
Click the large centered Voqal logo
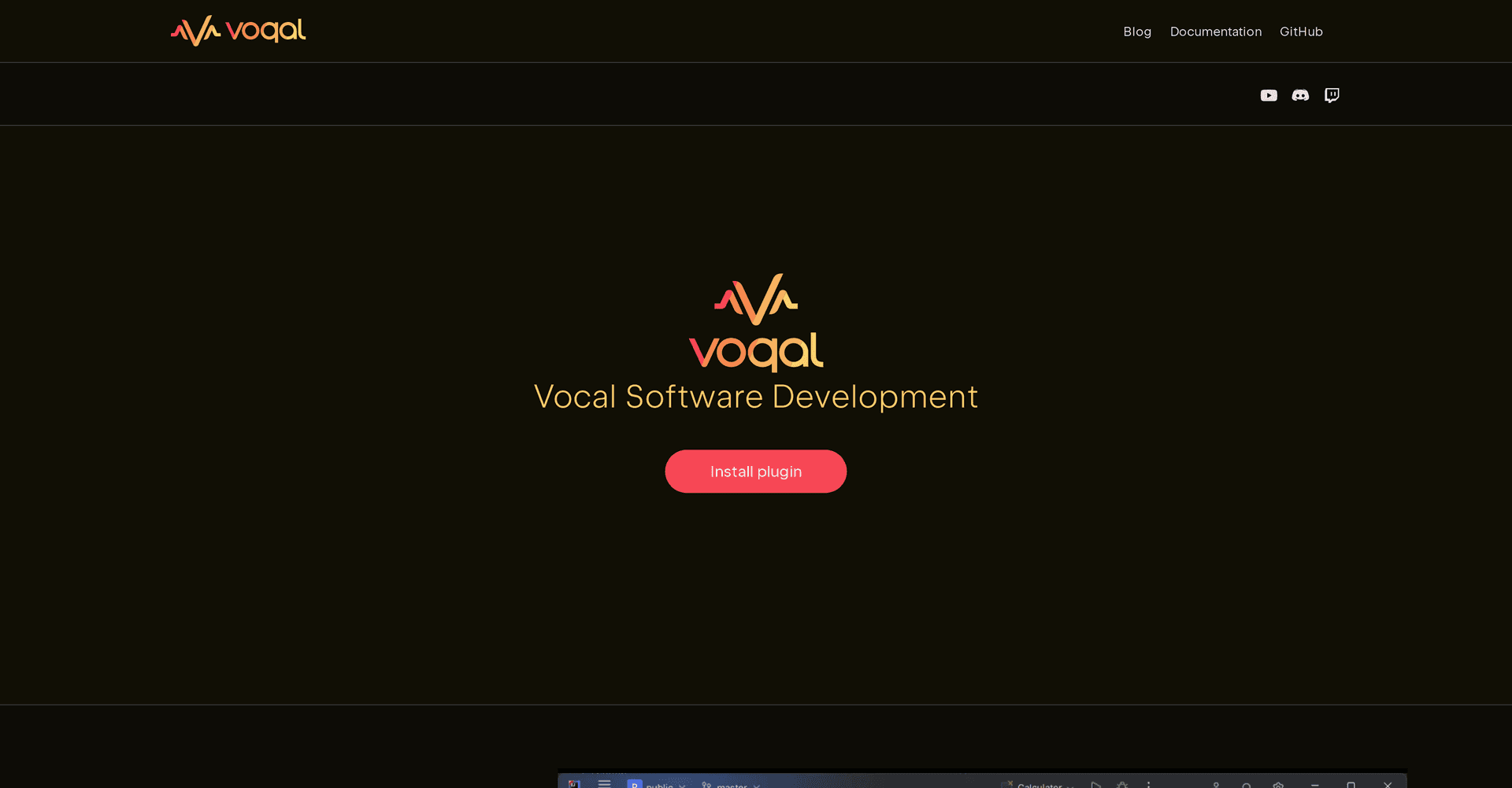(x=756, y=323)
